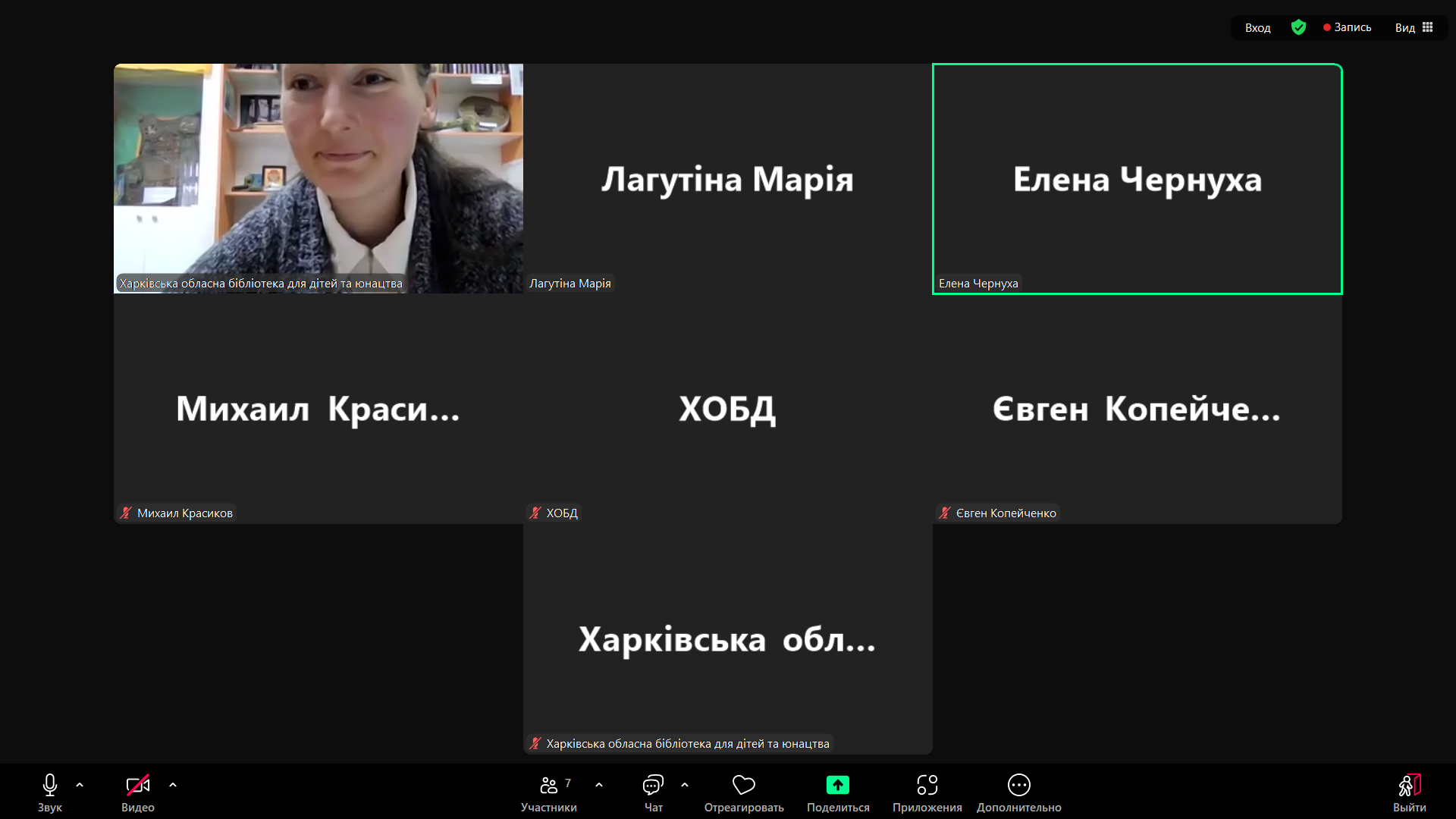
Task: Click the Звук microphone icon
Action: point(50,785)
